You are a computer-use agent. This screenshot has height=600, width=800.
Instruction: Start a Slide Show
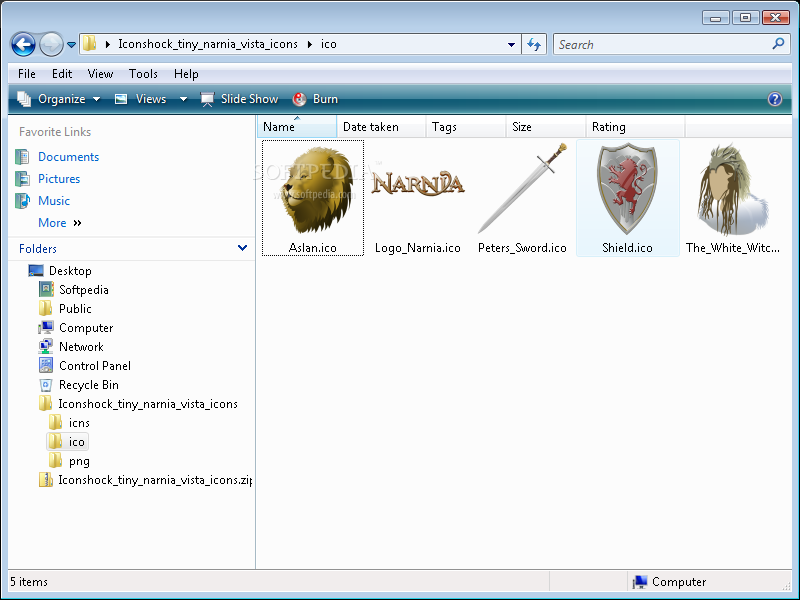pyautogui.click(x=240, y=99)
